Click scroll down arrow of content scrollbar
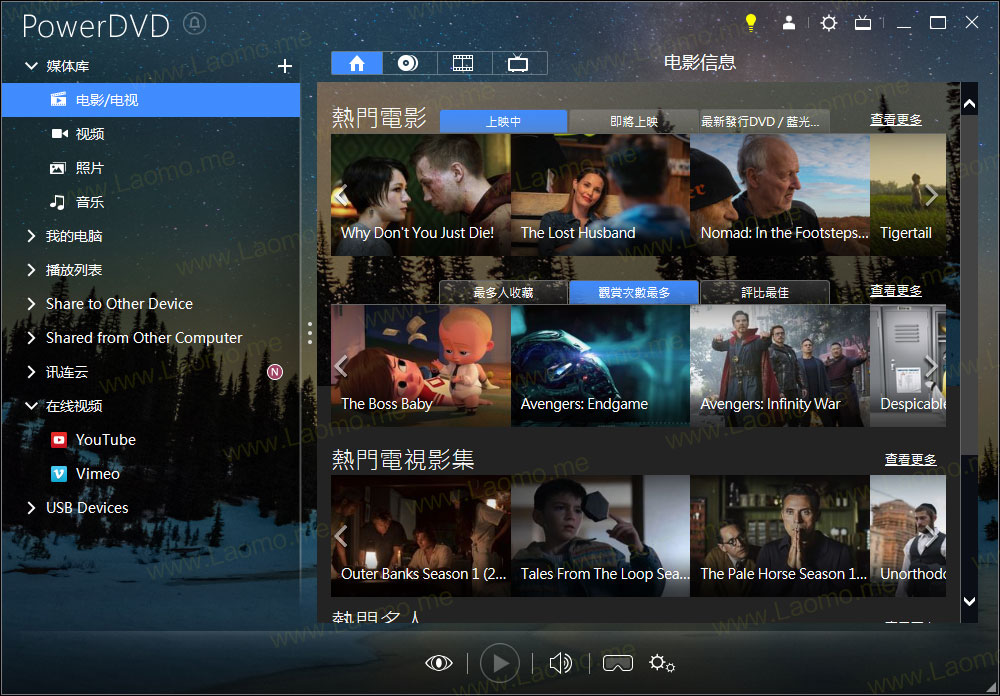The height and width of the screenshot is (696, 1000). click(x=969, y=601)
